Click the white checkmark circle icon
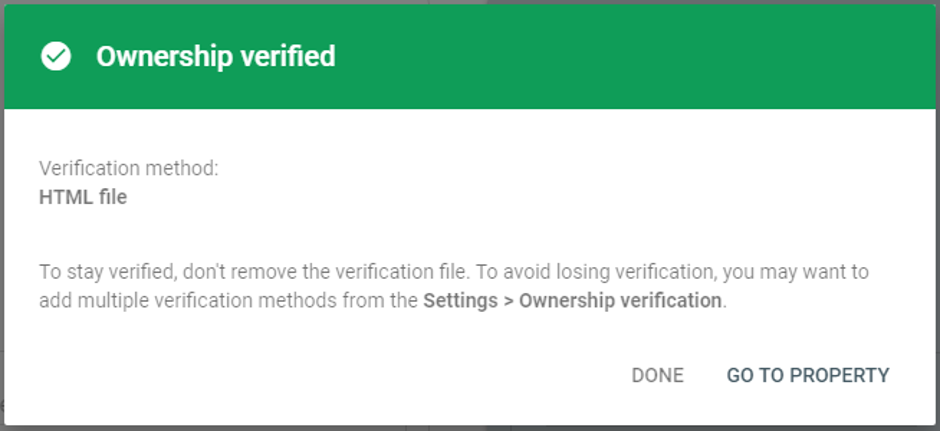This screenshot has height=431, width=940. tap(56, 56)
